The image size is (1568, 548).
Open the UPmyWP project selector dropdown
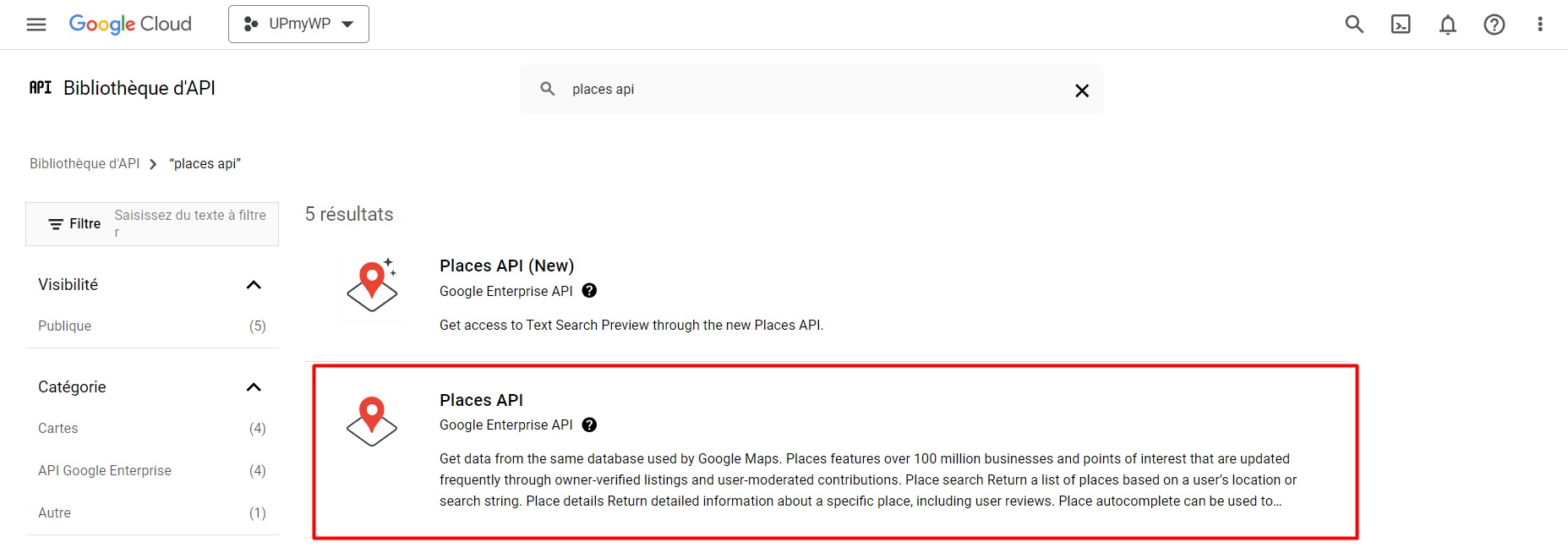(x=298, y=24)
